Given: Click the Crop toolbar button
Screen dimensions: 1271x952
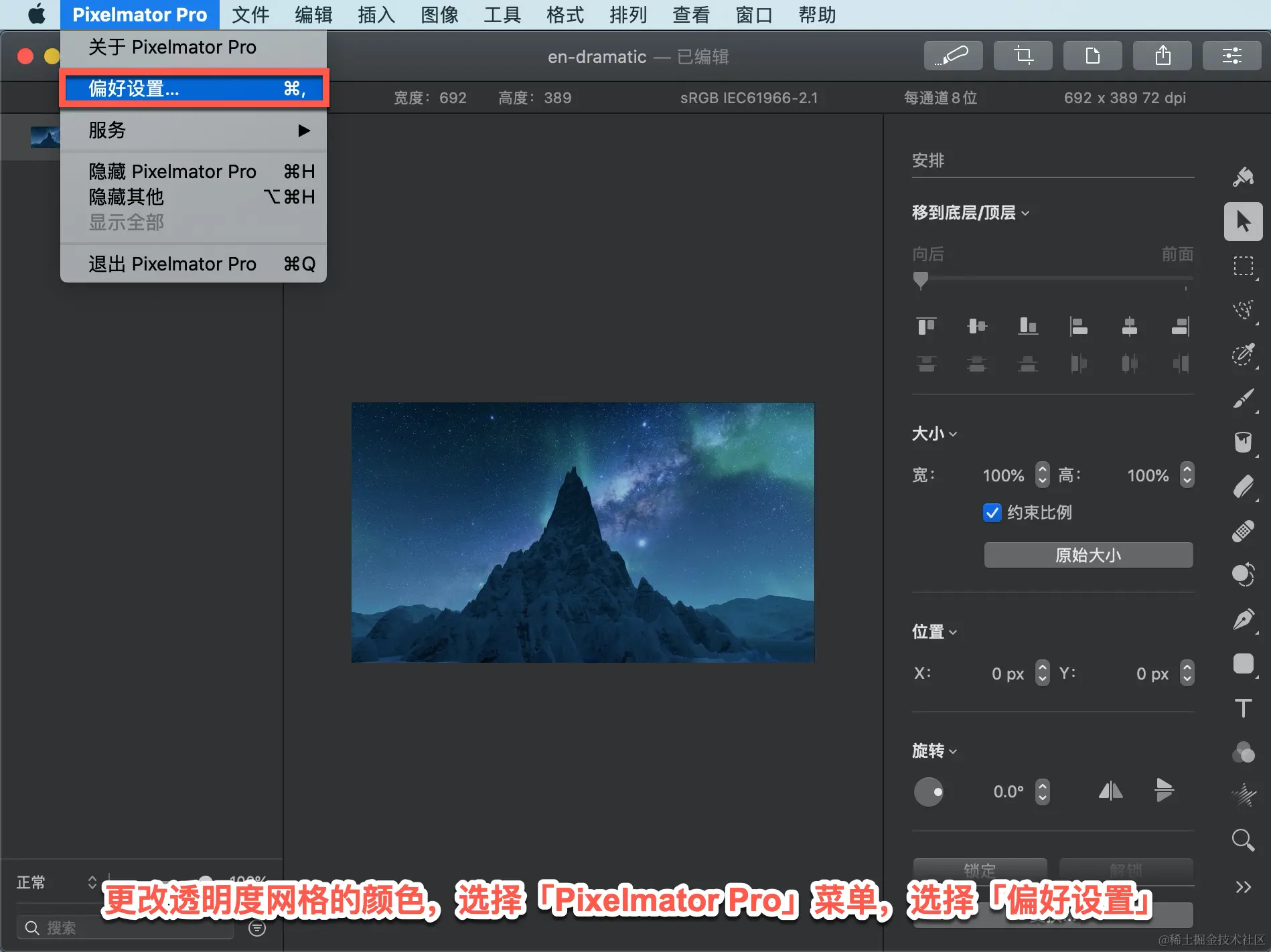Looking at the screenshot, I should [1023, 56].
